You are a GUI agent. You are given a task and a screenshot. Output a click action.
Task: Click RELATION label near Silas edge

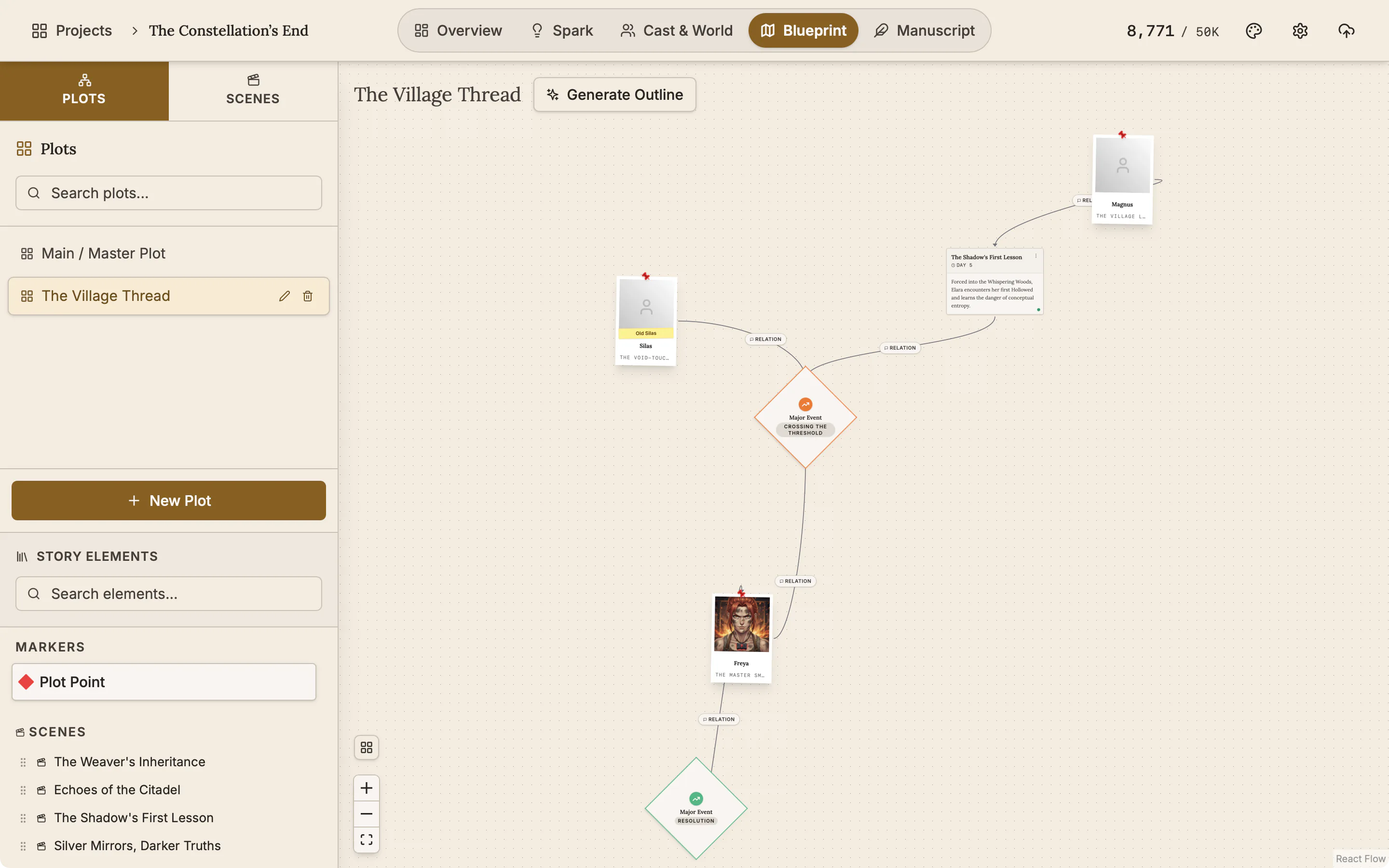766,339
